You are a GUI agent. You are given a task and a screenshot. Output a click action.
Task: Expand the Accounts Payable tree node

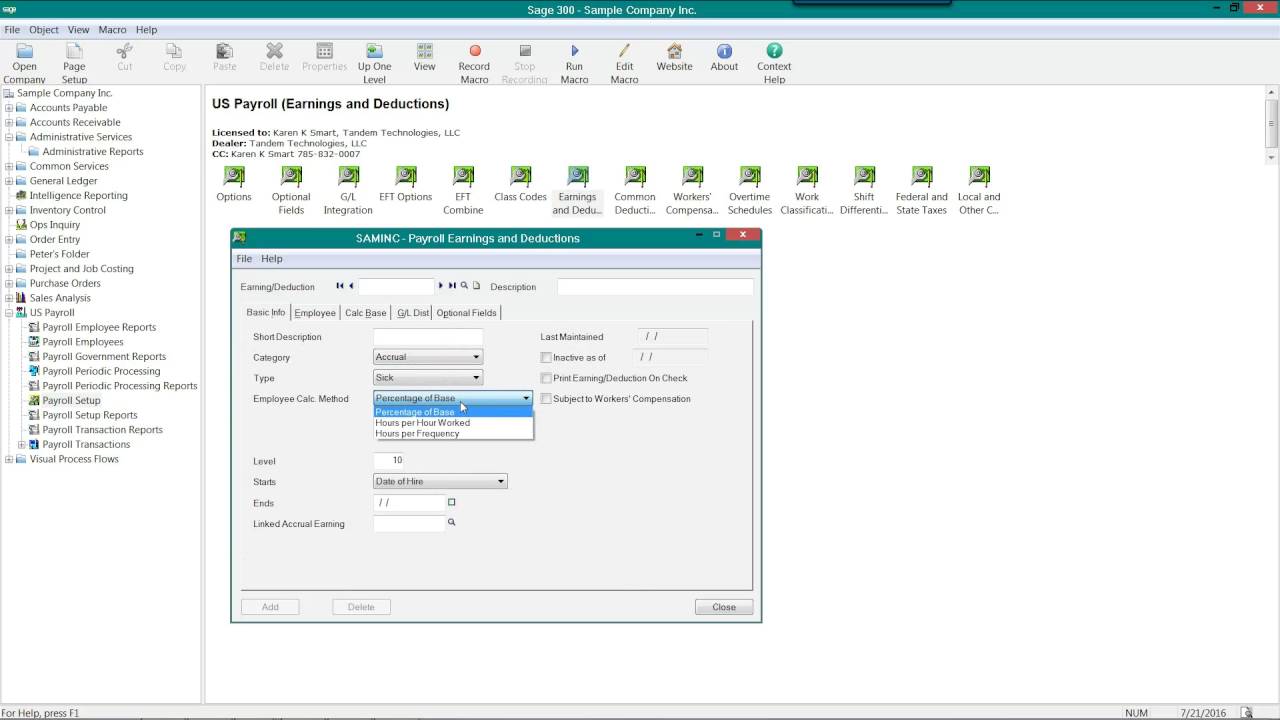[x=9, y=108]
